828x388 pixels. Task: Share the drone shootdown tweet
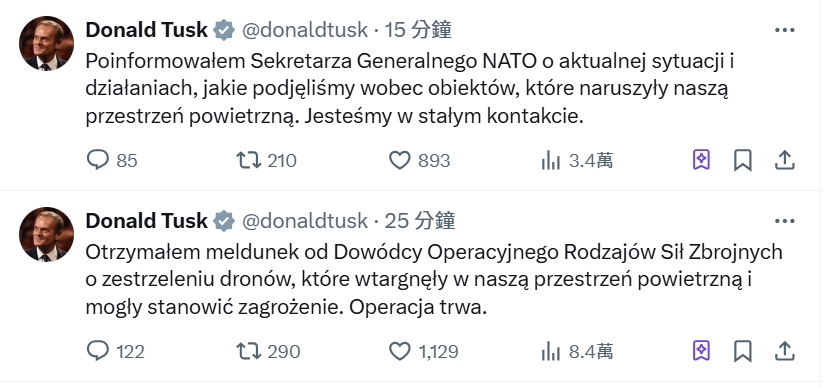point(785,351)
